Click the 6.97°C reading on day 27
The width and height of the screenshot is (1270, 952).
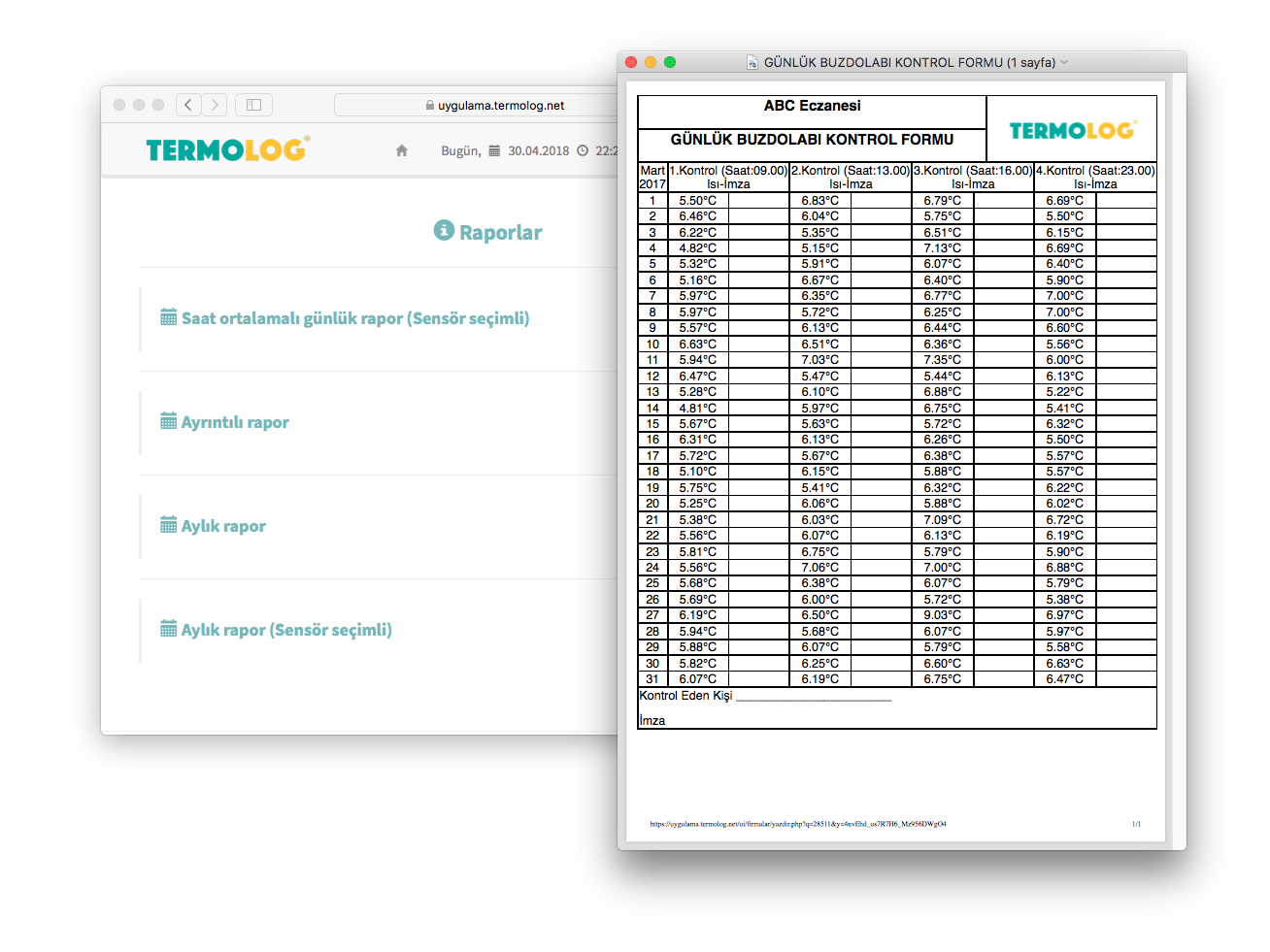[1065, 615]
